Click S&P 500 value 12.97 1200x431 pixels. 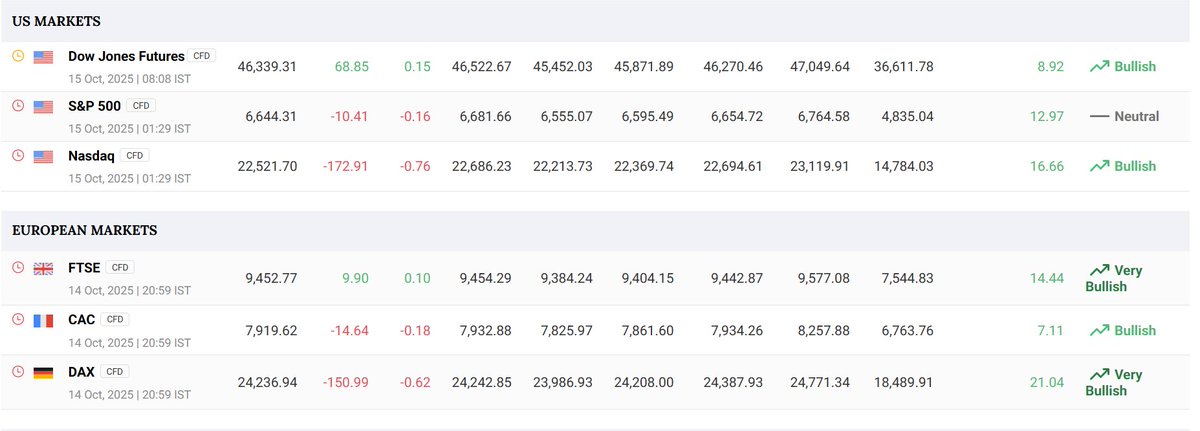1047,116
